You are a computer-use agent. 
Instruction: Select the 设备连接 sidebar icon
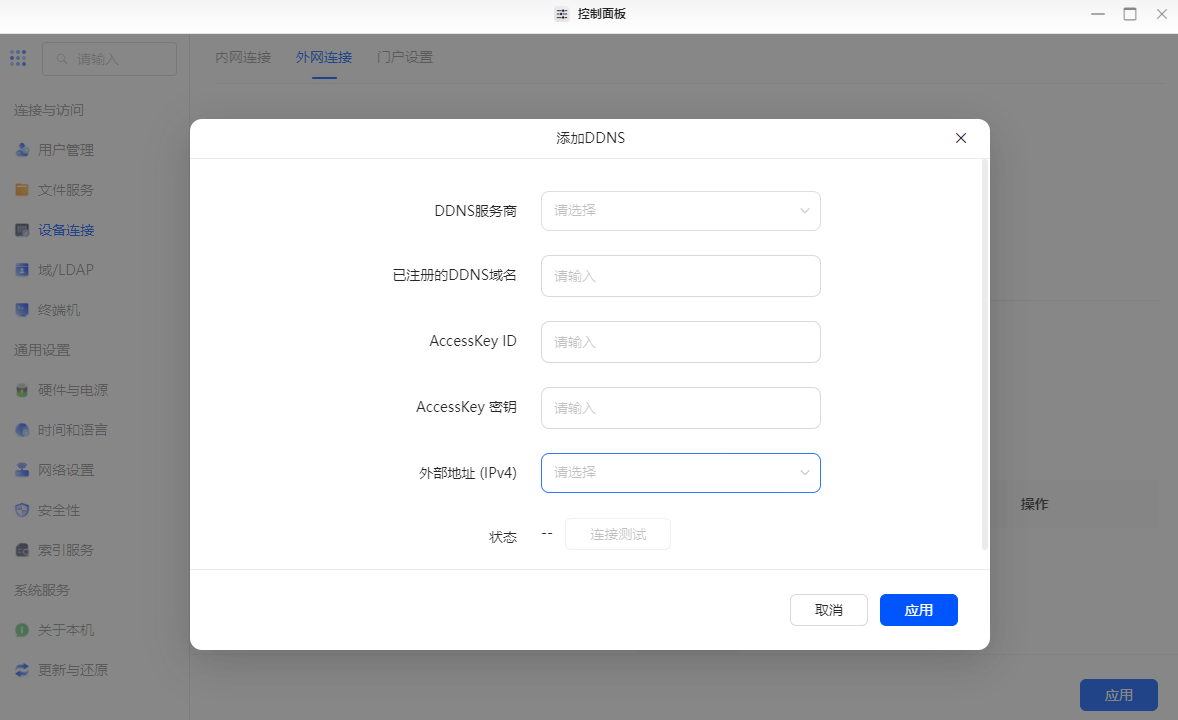click(23, 230)
